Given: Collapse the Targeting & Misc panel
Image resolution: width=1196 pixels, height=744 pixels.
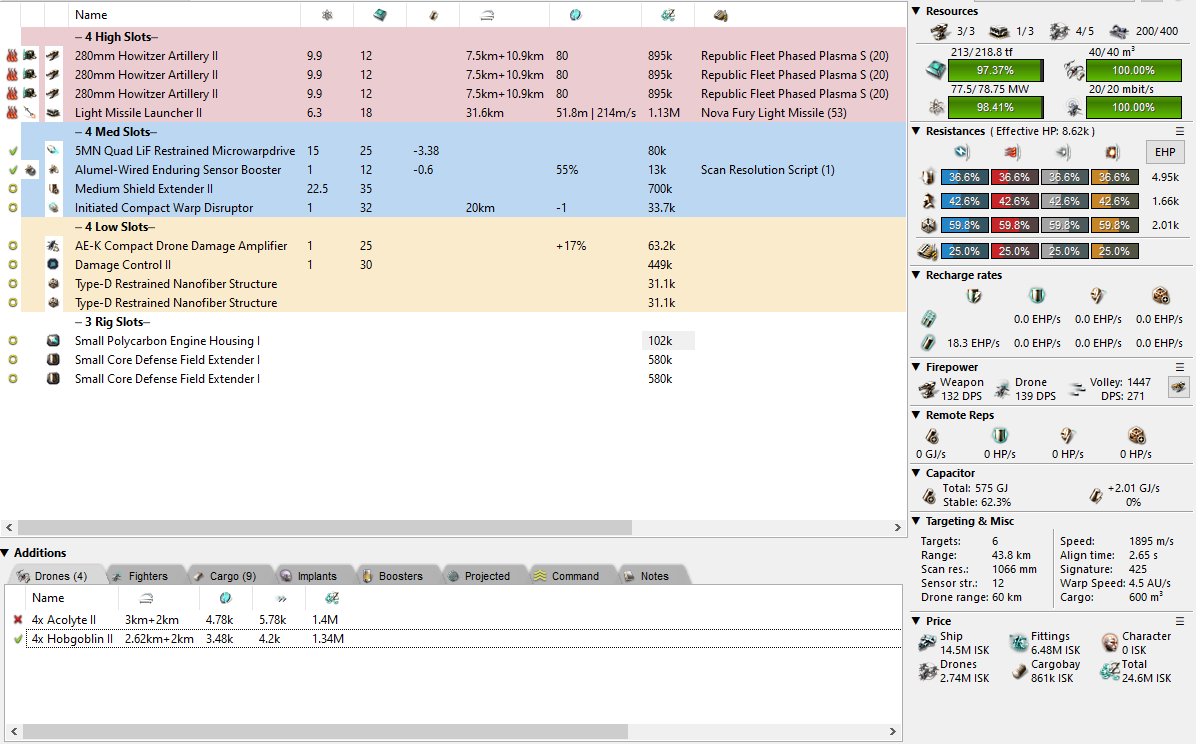Looking at the screenshot, I should point(918,521).
